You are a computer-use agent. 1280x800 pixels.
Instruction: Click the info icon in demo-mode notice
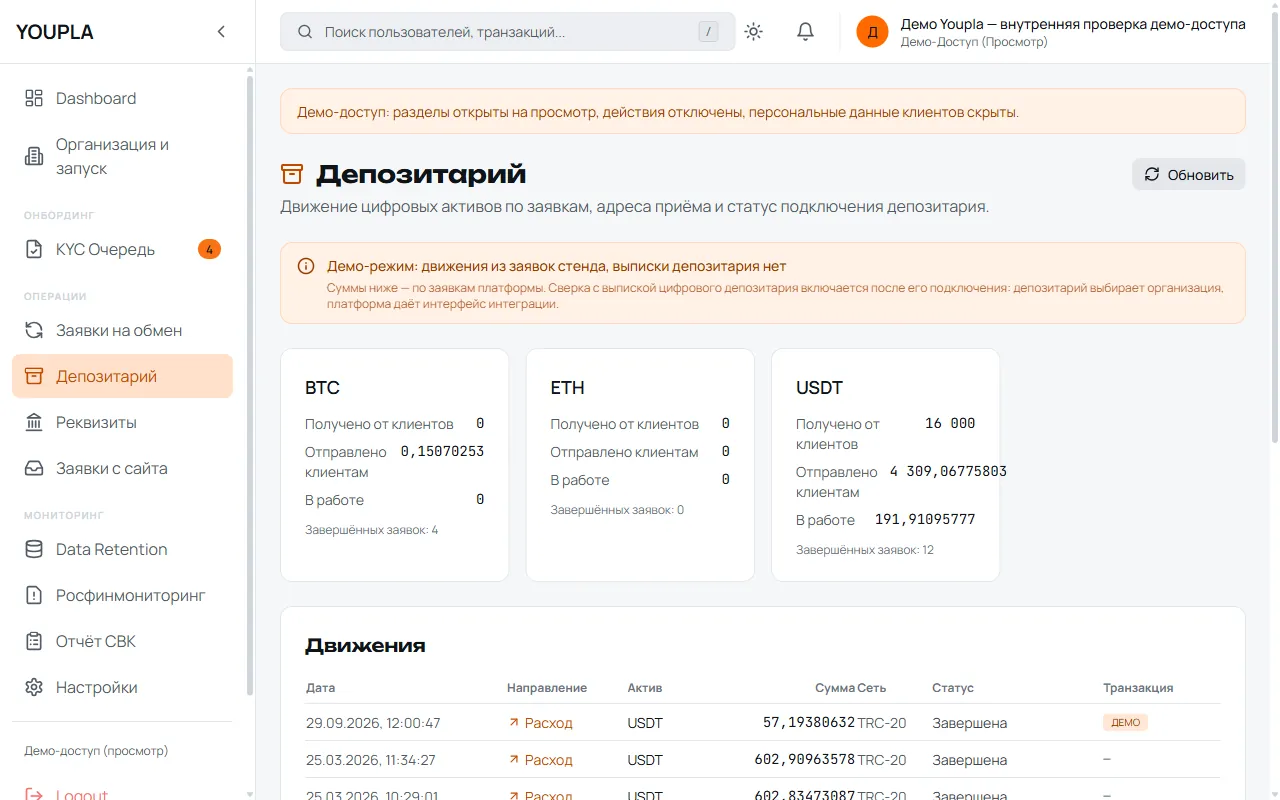(306, 266)
